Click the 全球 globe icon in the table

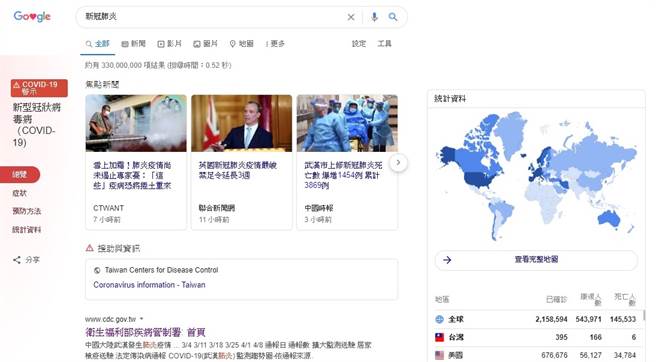click(439, 319)
